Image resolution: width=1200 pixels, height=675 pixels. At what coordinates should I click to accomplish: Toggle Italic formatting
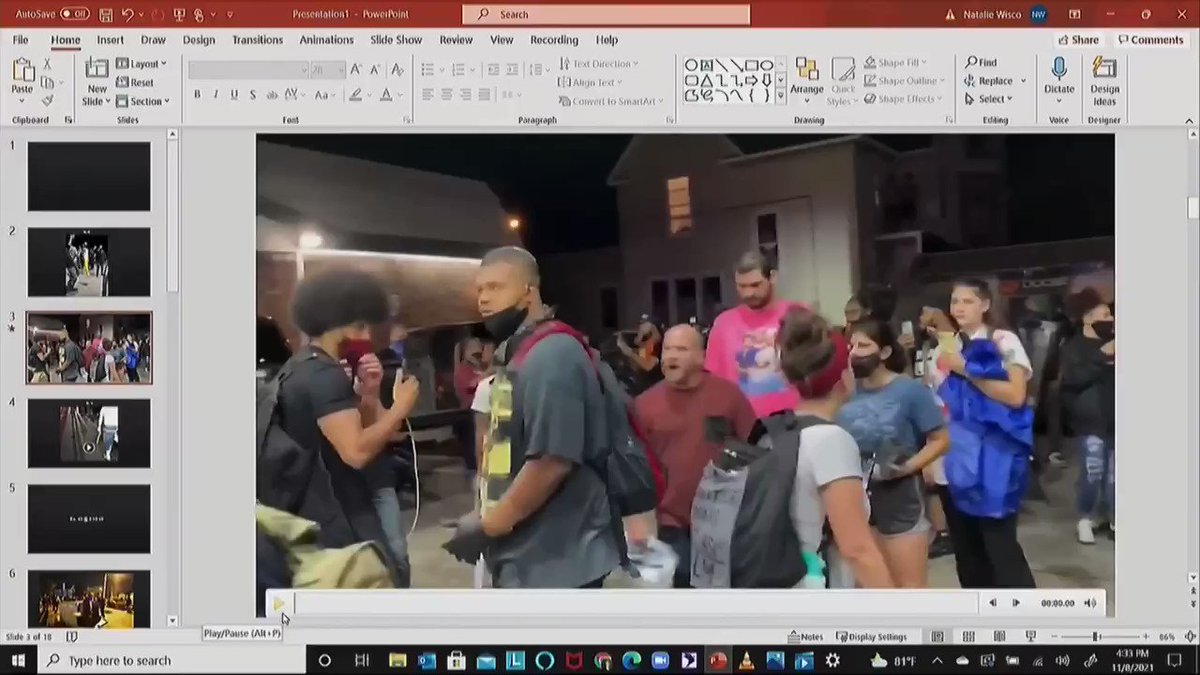pos(215,95)
